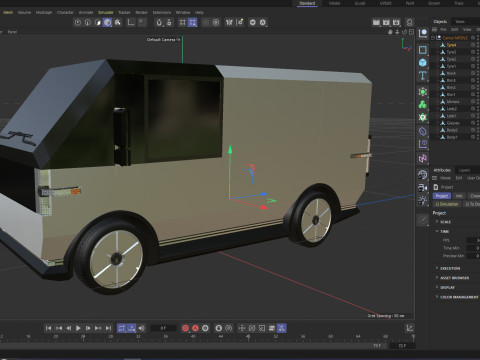Select Tyre2 in the object tree
This screenshot has height=360, width=480.
451,59
